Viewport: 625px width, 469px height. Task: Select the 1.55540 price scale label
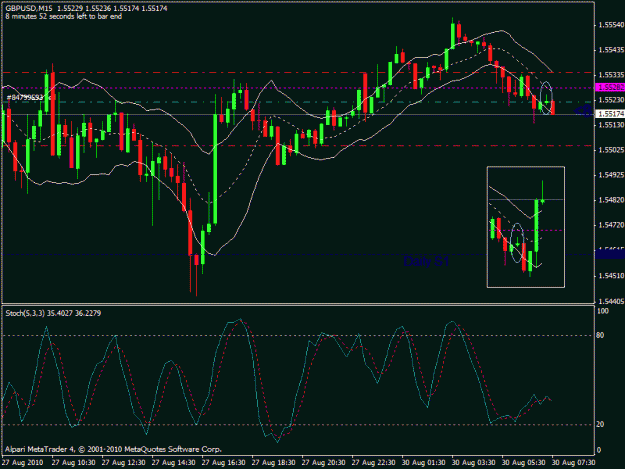pyautogui.click(x=611, y=25)
